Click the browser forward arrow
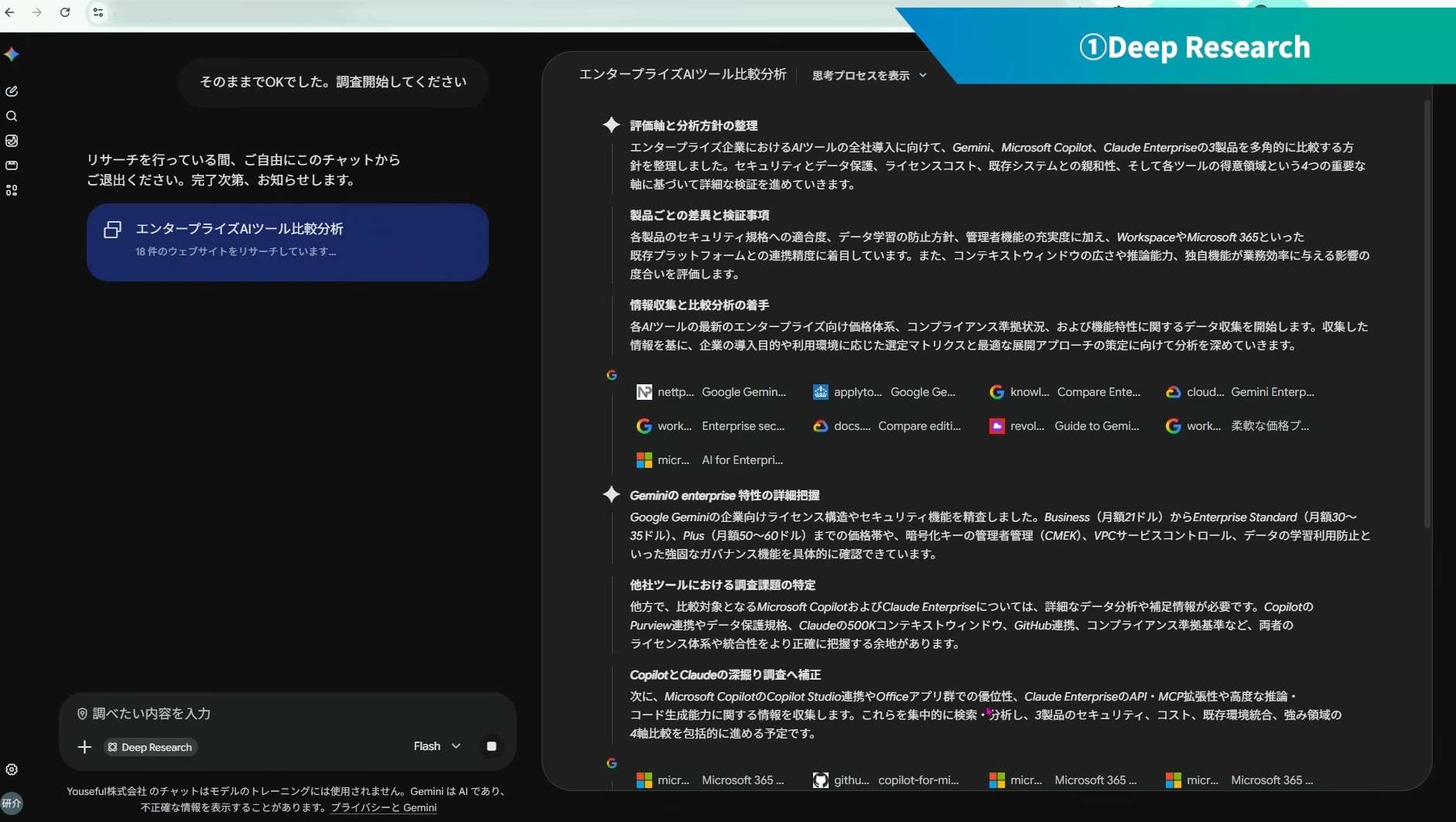This screenshot has height=822, width=1456. [x=37, y=12]
